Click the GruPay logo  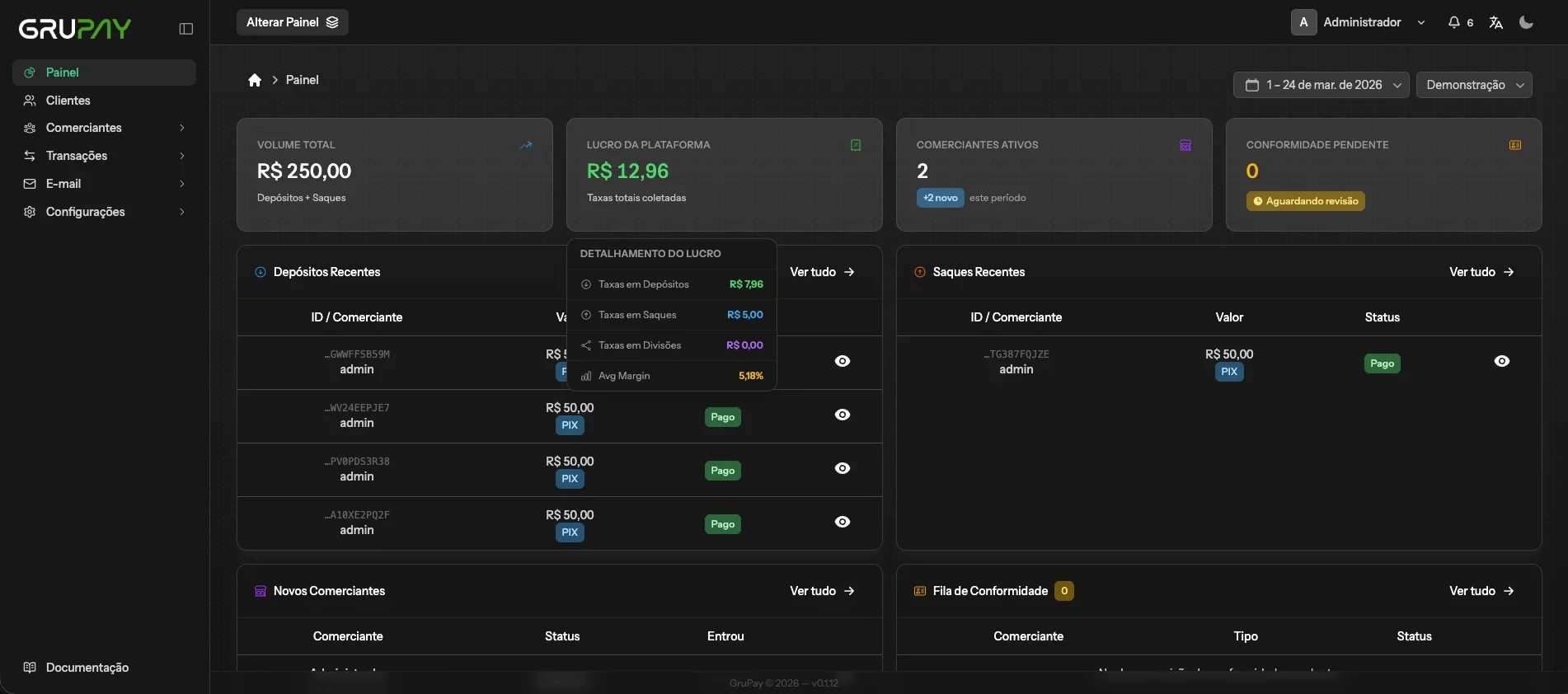pyautogui.click(x=75, y=29)
